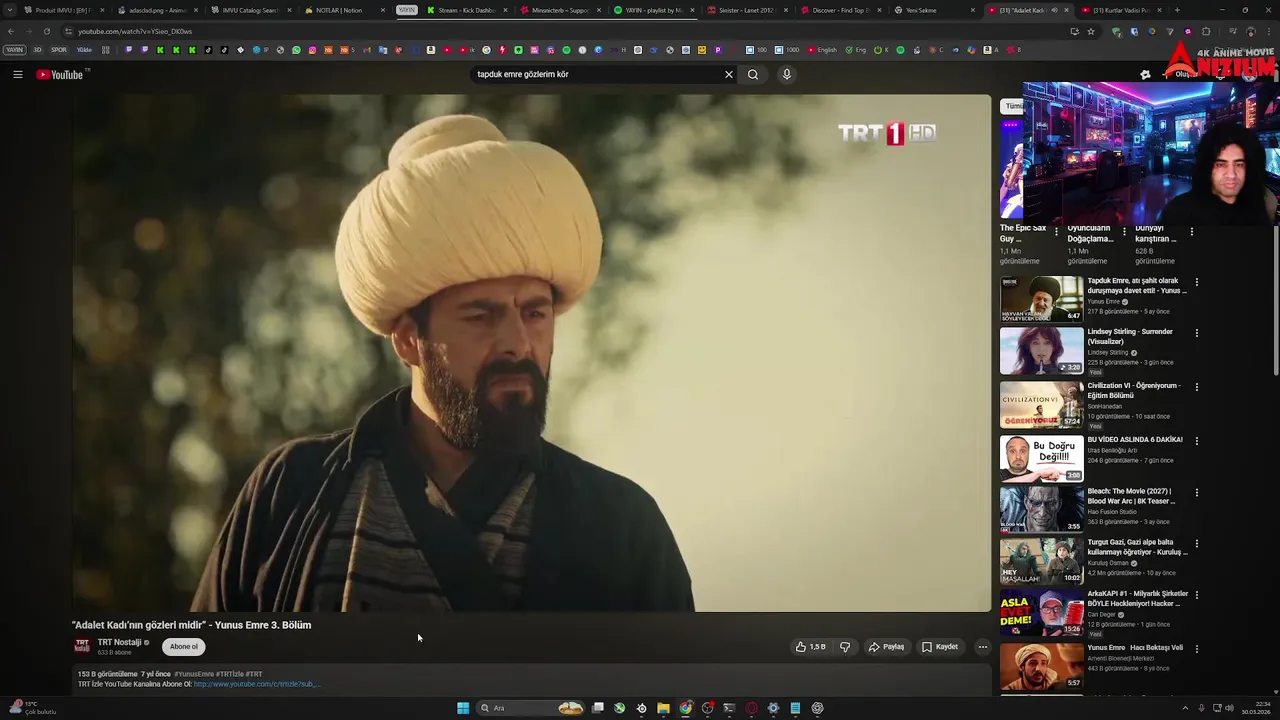Start voice search with microphone icon

(x=787, y=74)
